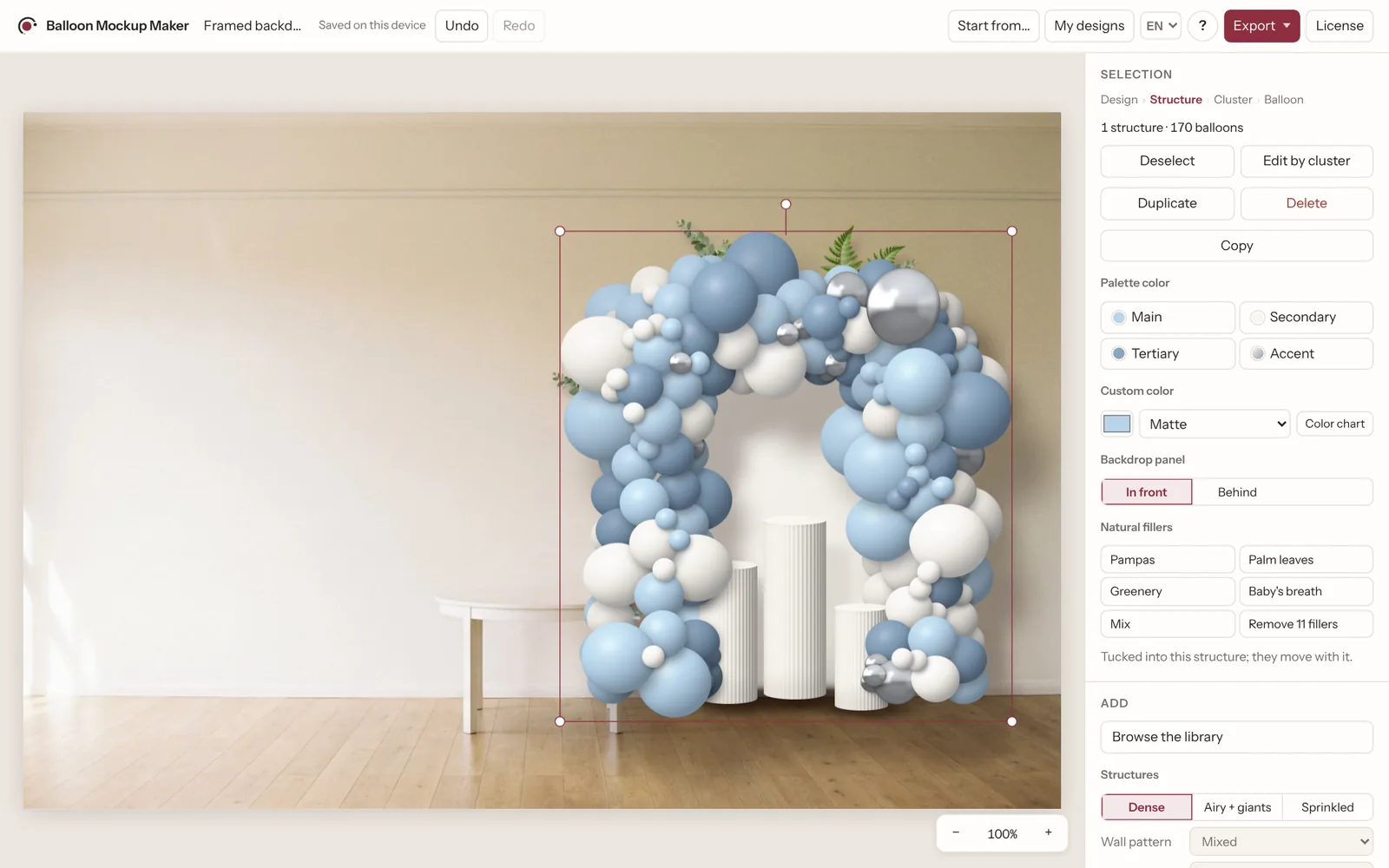Add Pampas natural filler

[1168, 560]
